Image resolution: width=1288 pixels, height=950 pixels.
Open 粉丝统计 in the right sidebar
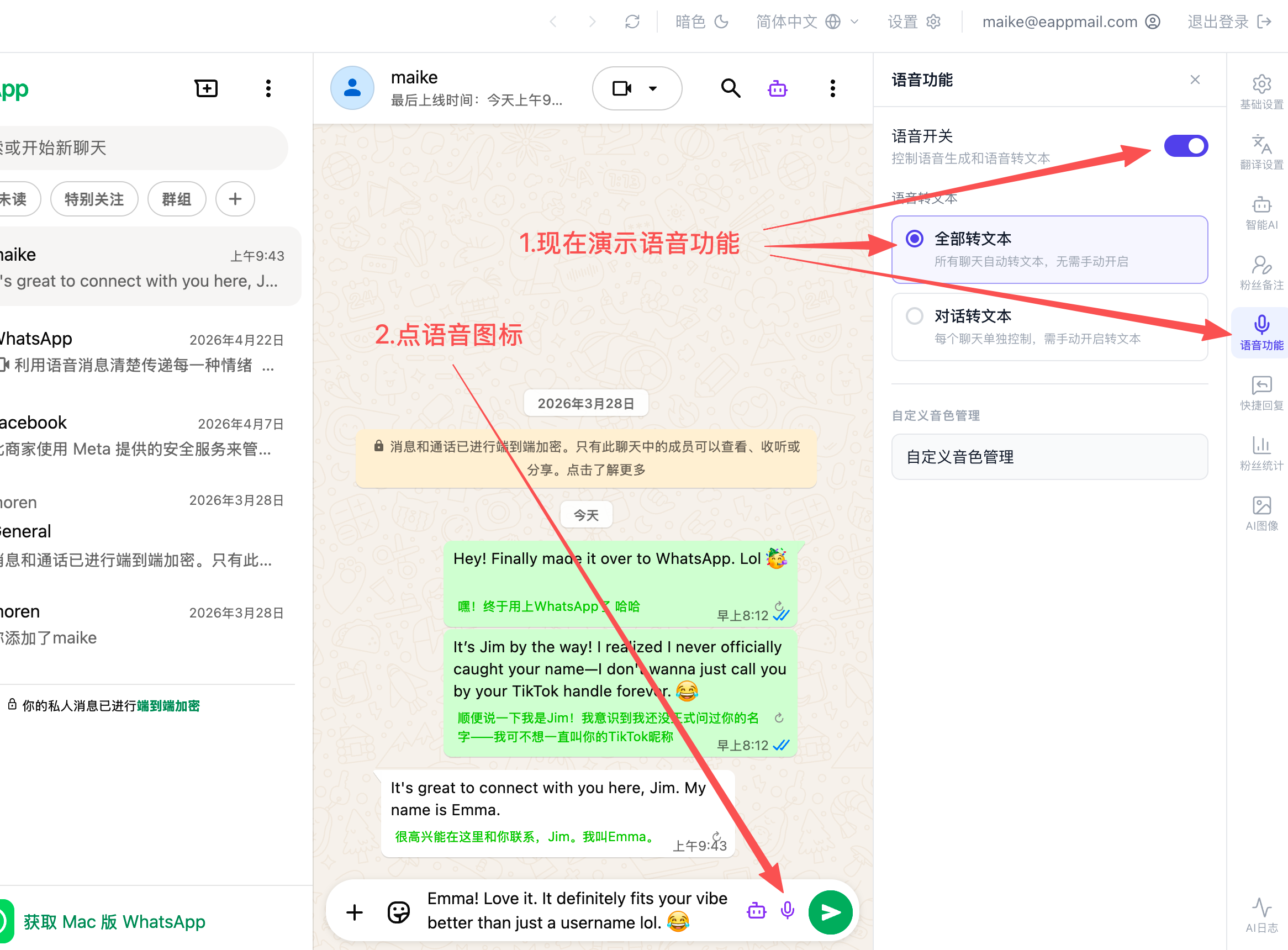coord(1261,453)
